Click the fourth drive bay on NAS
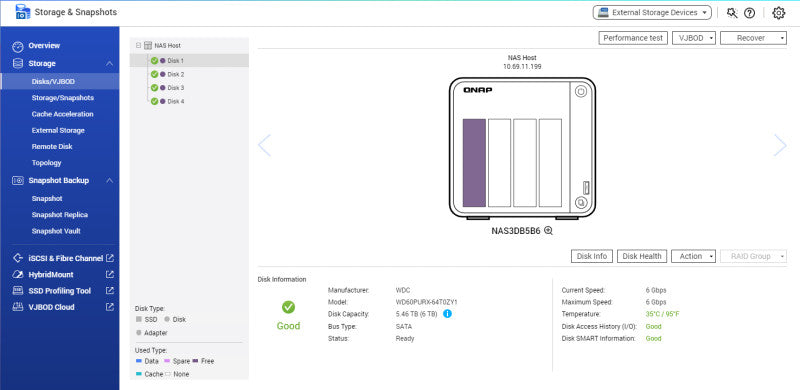 click(x=550, y=163)
